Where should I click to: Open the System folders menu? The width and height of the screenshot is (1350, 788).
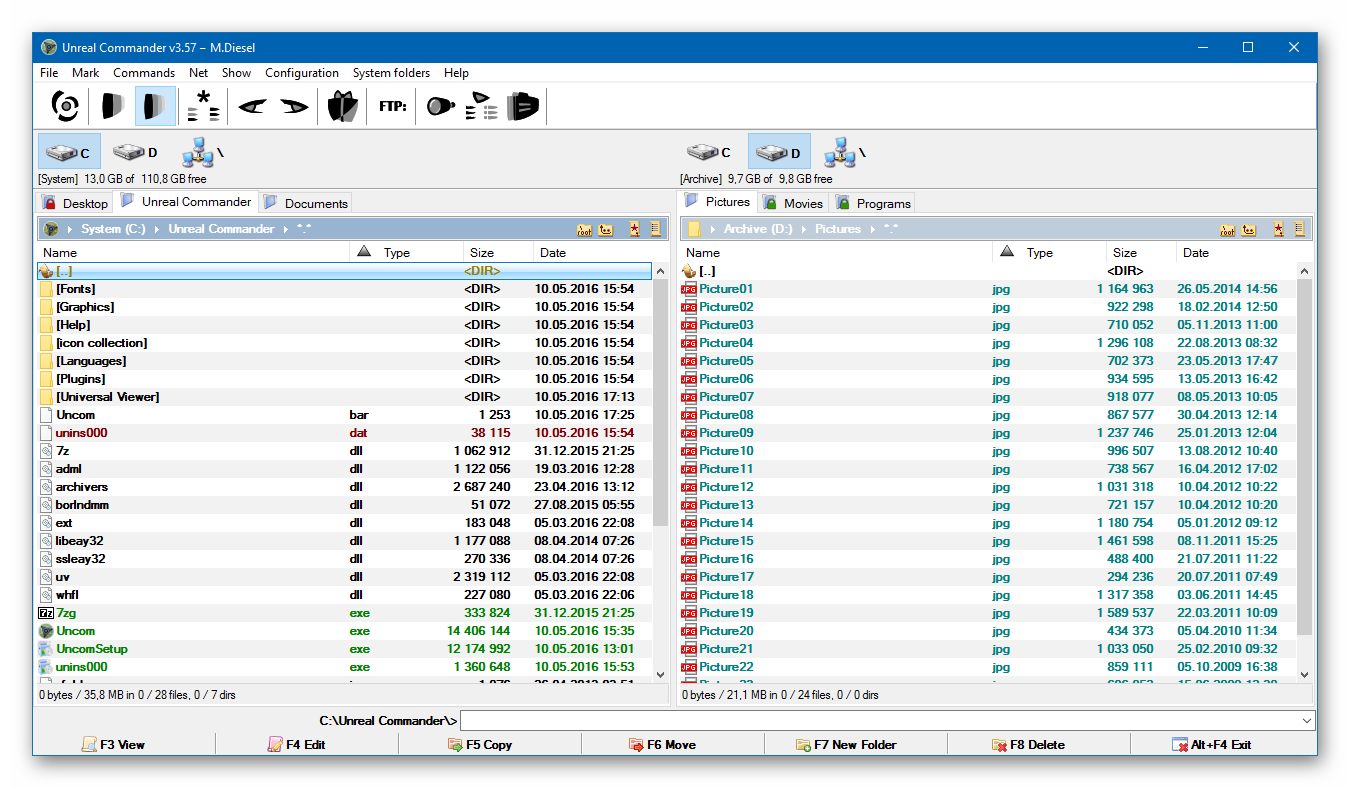pyautogui.click(x=391, y=73)
